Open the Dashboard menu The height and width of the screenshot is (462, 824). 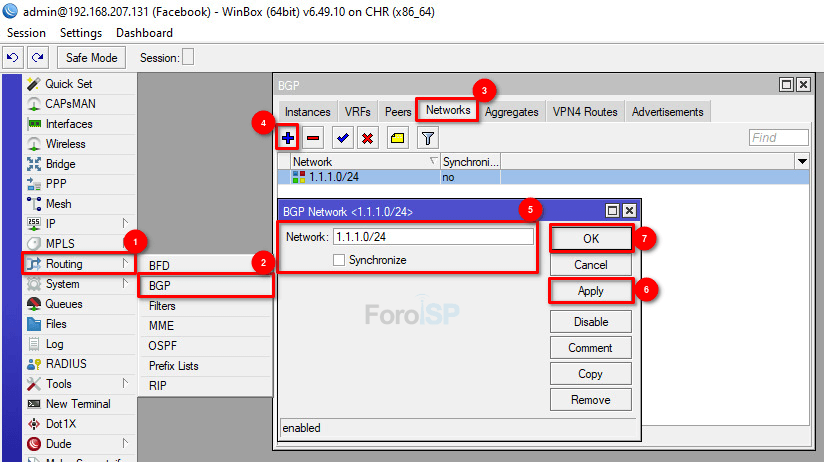tap(144, 33)
